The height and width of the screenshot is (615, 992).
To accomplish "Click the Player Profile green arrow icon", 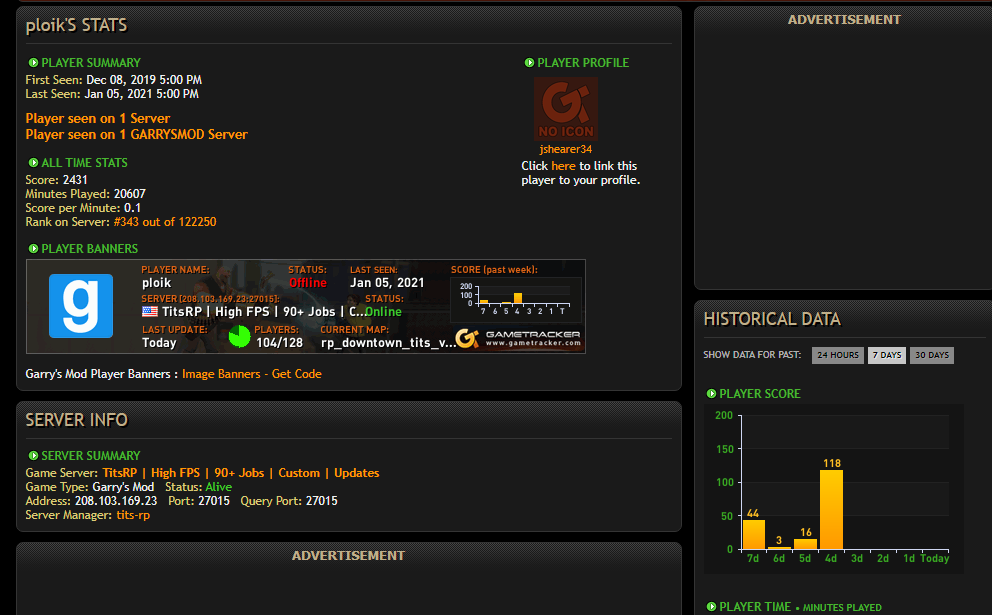I will pyautogui.click(x=530, y=63).
